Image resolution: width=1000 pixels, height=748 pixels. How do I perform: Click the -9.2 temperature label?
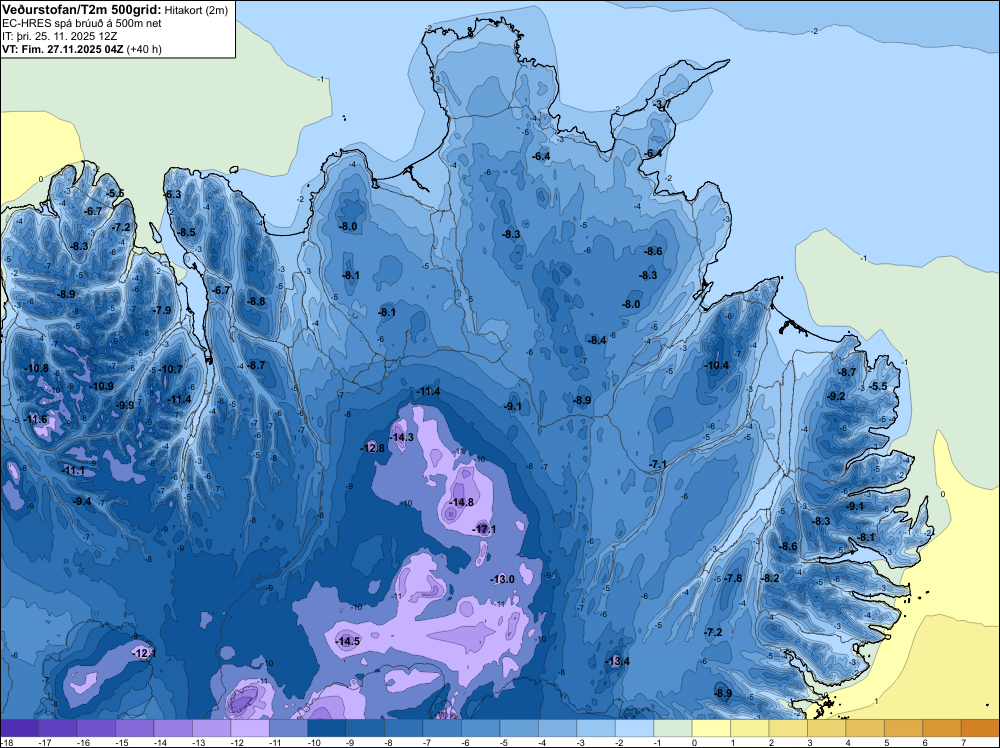click(x=836, y=396)
